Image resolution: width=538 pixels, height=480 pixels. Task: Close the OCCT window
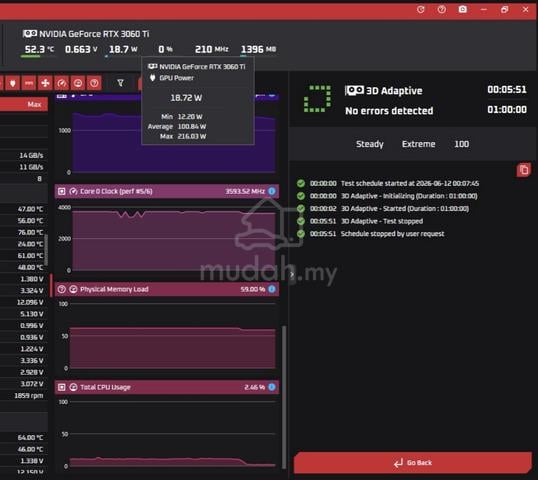[525, 10]
